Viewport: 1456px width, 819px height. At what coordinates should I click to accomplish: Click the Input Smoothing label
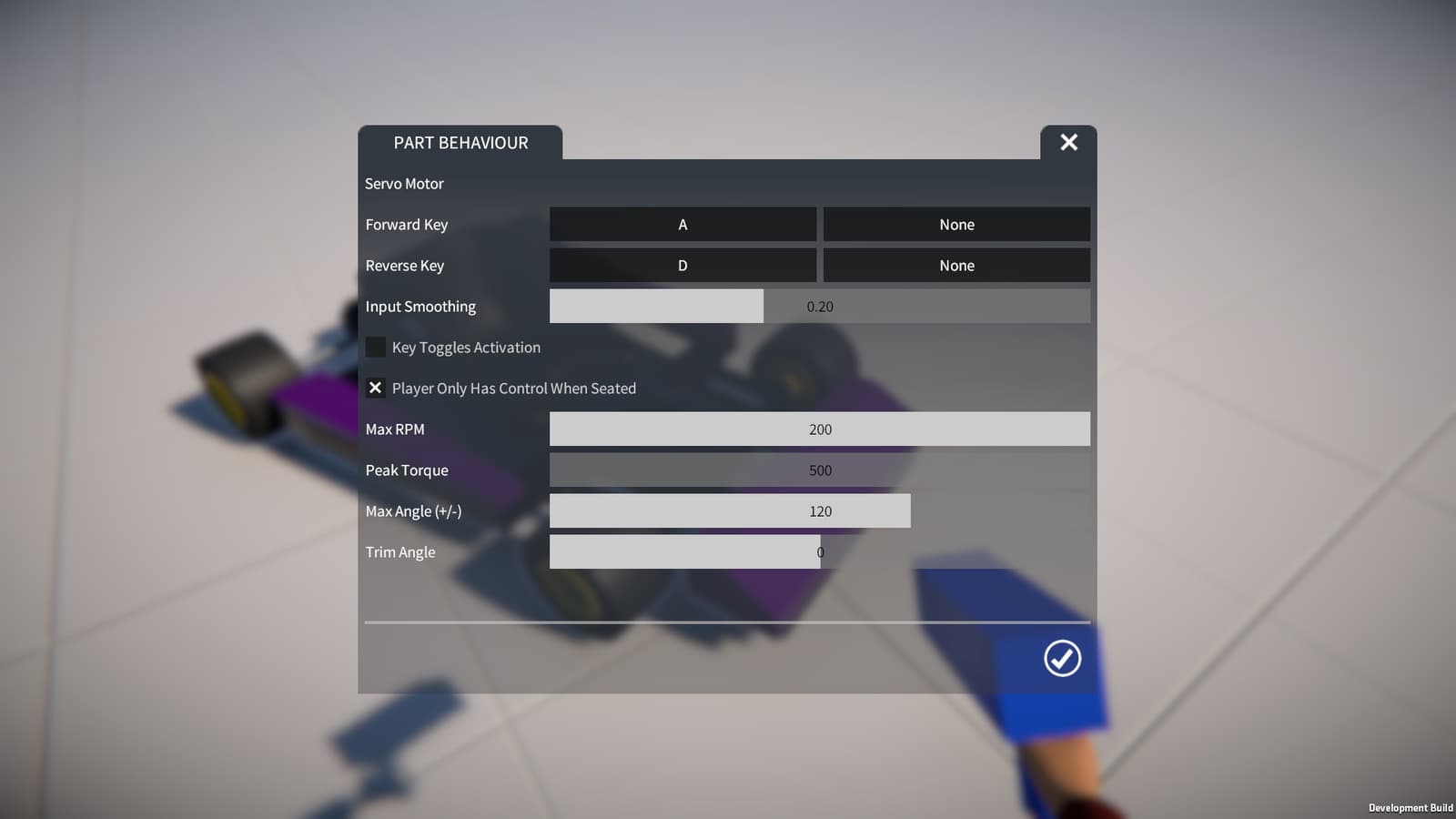(x=420, y=307)
